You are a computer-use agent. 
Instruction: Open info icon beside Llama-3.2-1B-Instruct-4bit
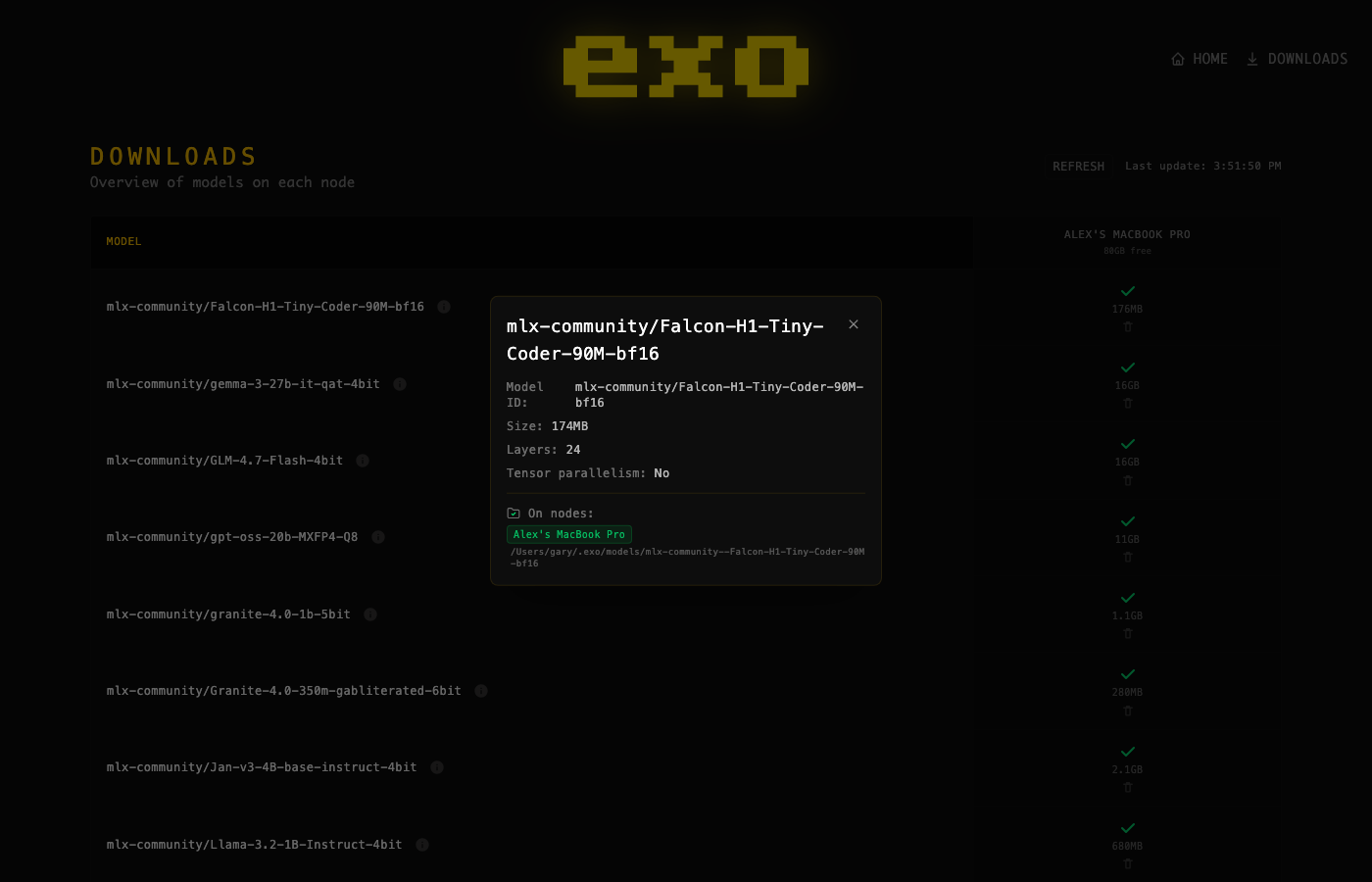click(422, 845)
